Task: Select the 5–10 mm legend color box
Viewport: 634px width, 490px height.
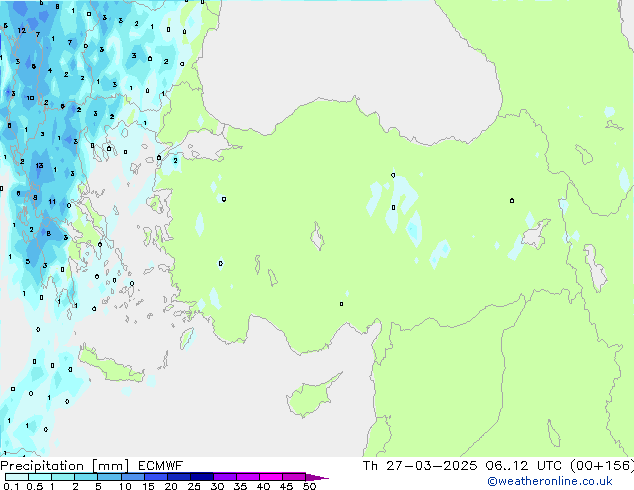Action: point(109,477)
